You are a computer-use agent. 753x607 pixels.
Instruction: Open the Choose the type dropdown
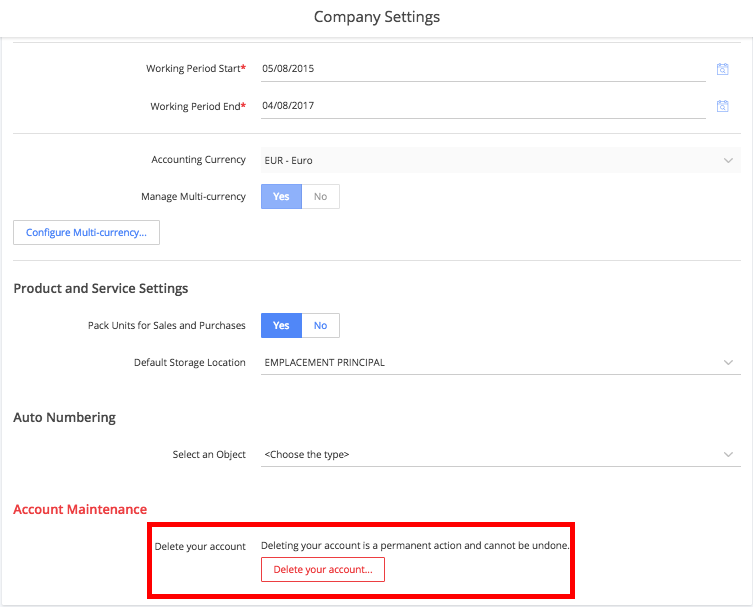pos(500,454)
